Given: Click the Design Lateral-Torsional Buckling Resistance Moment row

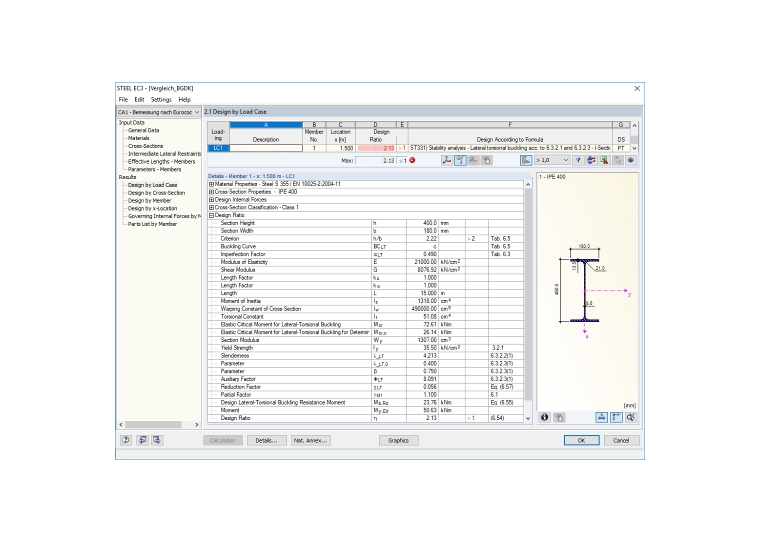Looking at the screenshot, I should (366, 402).
